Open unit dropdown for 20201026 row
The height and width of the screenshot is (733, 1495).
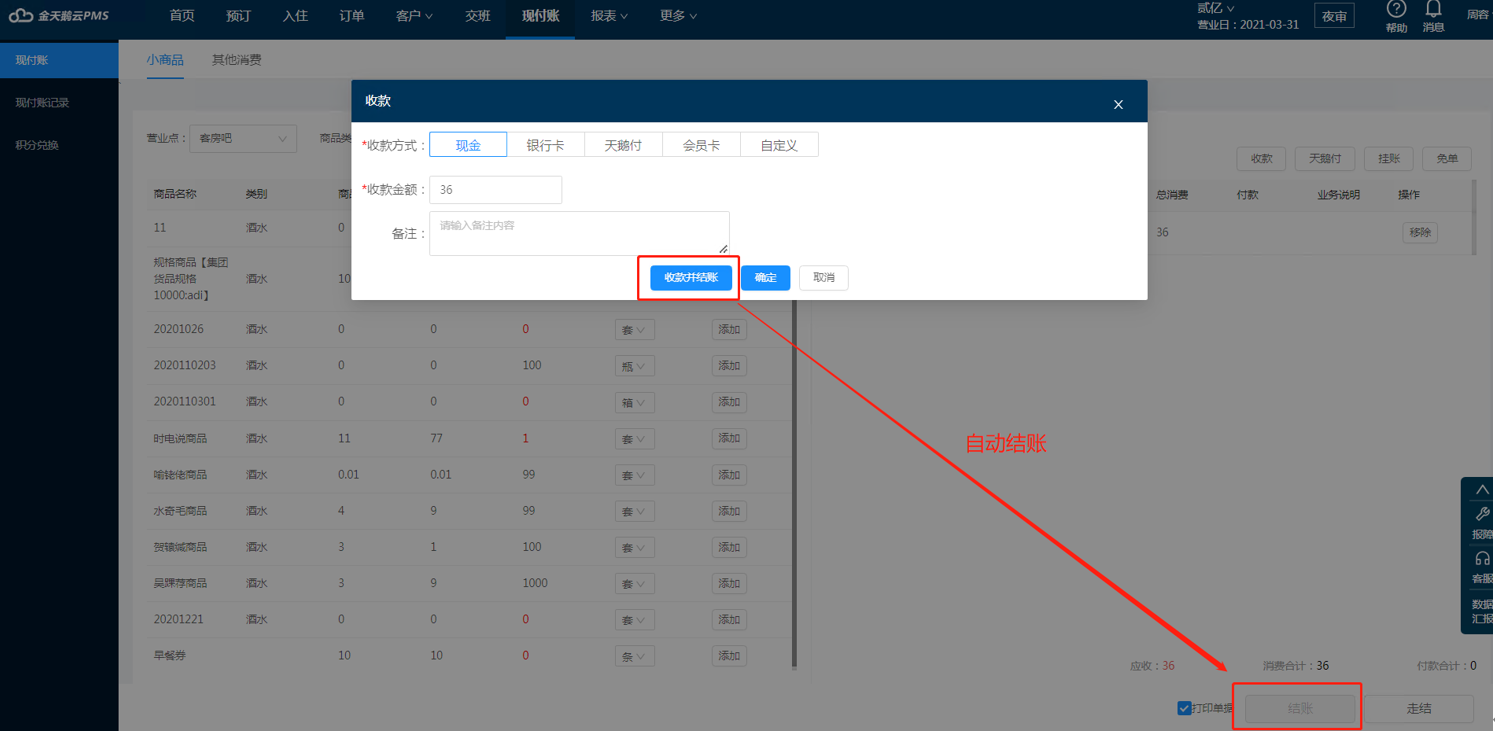tap(634, 330)
